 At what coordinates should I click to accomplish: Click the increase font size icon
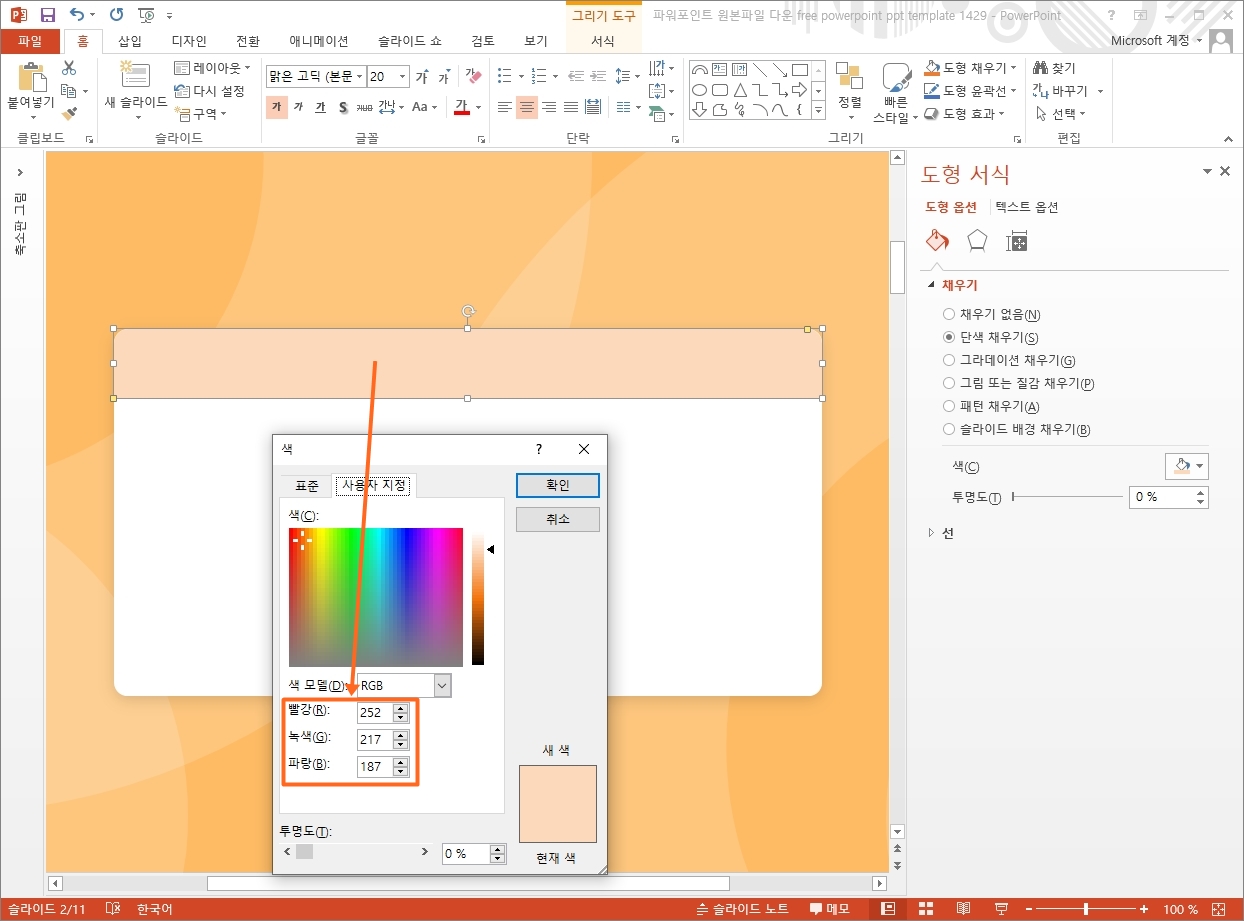pos(422,77)
